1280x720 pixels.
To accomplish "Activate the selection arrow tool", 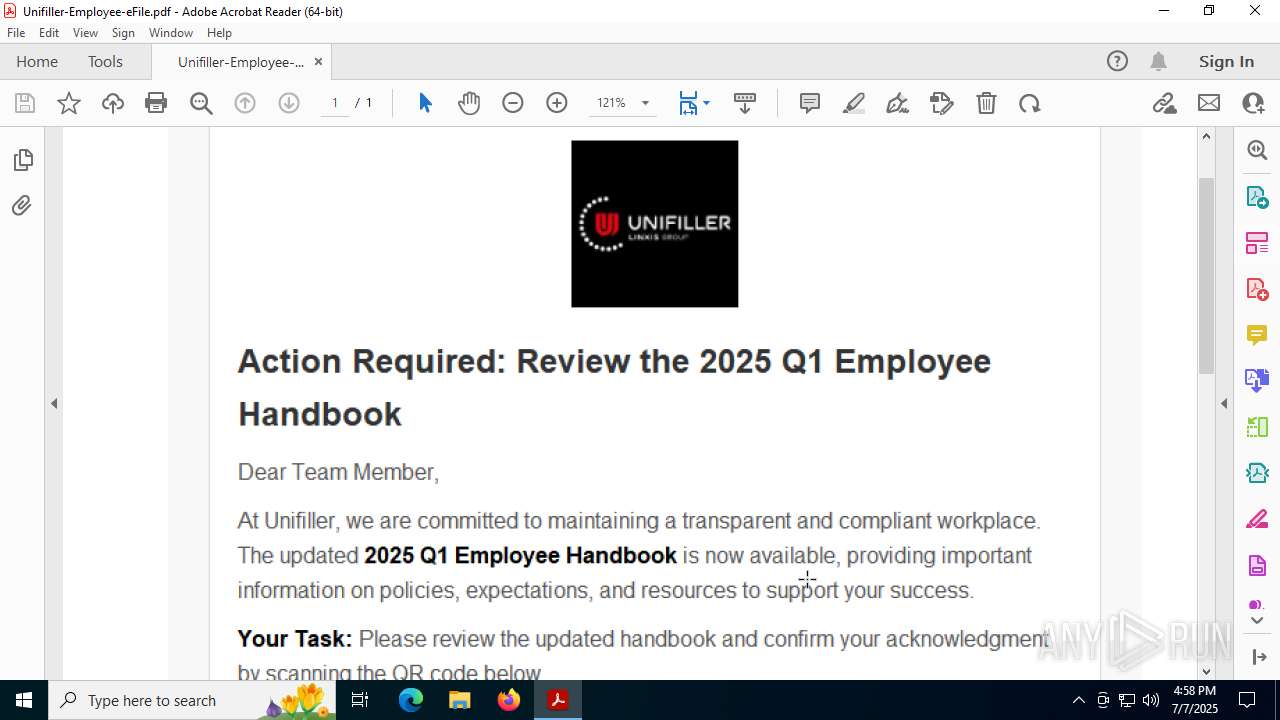I will tap(425, 103).
